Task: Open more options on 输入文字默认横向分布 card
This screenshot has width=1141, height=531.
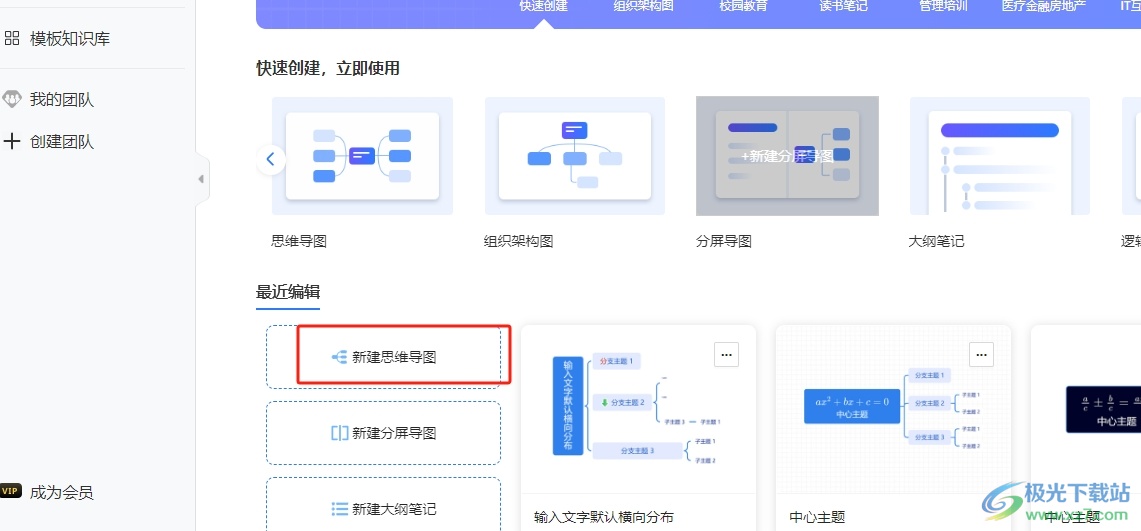Action: (x=726, y=354)
